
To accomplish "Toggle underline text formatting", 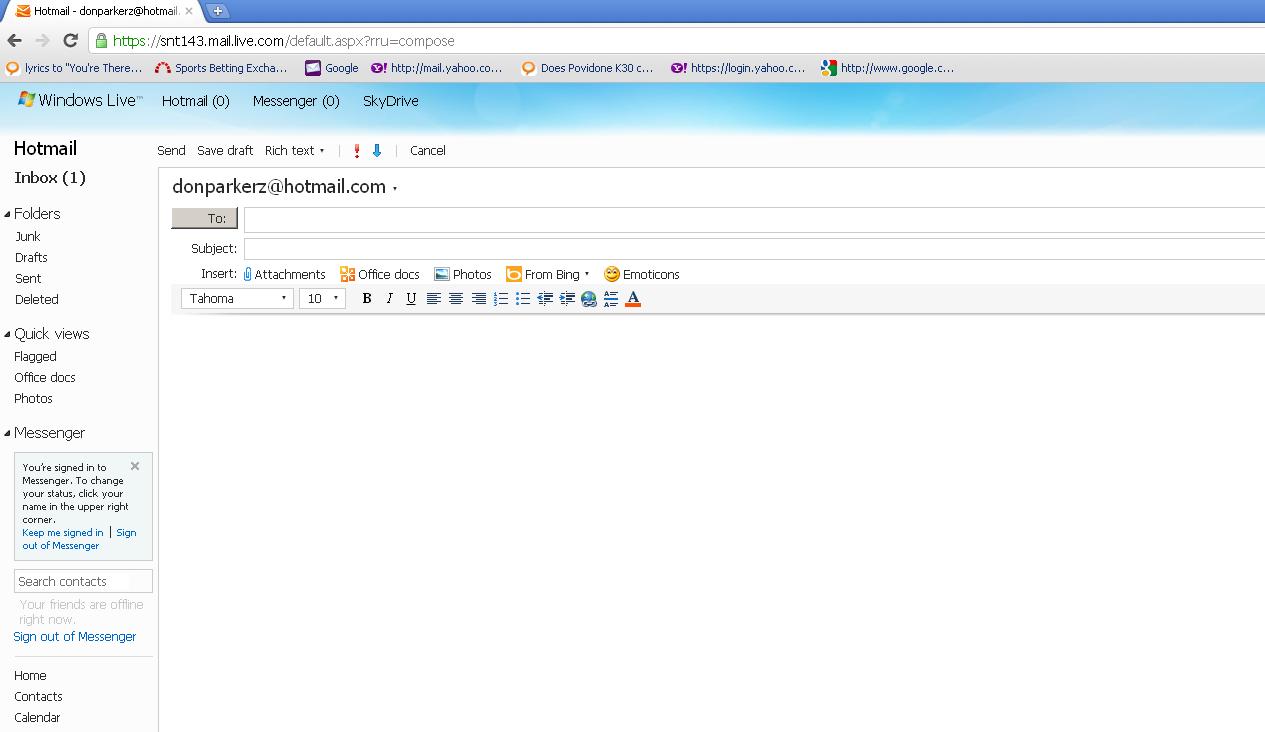I will (411, 299).
